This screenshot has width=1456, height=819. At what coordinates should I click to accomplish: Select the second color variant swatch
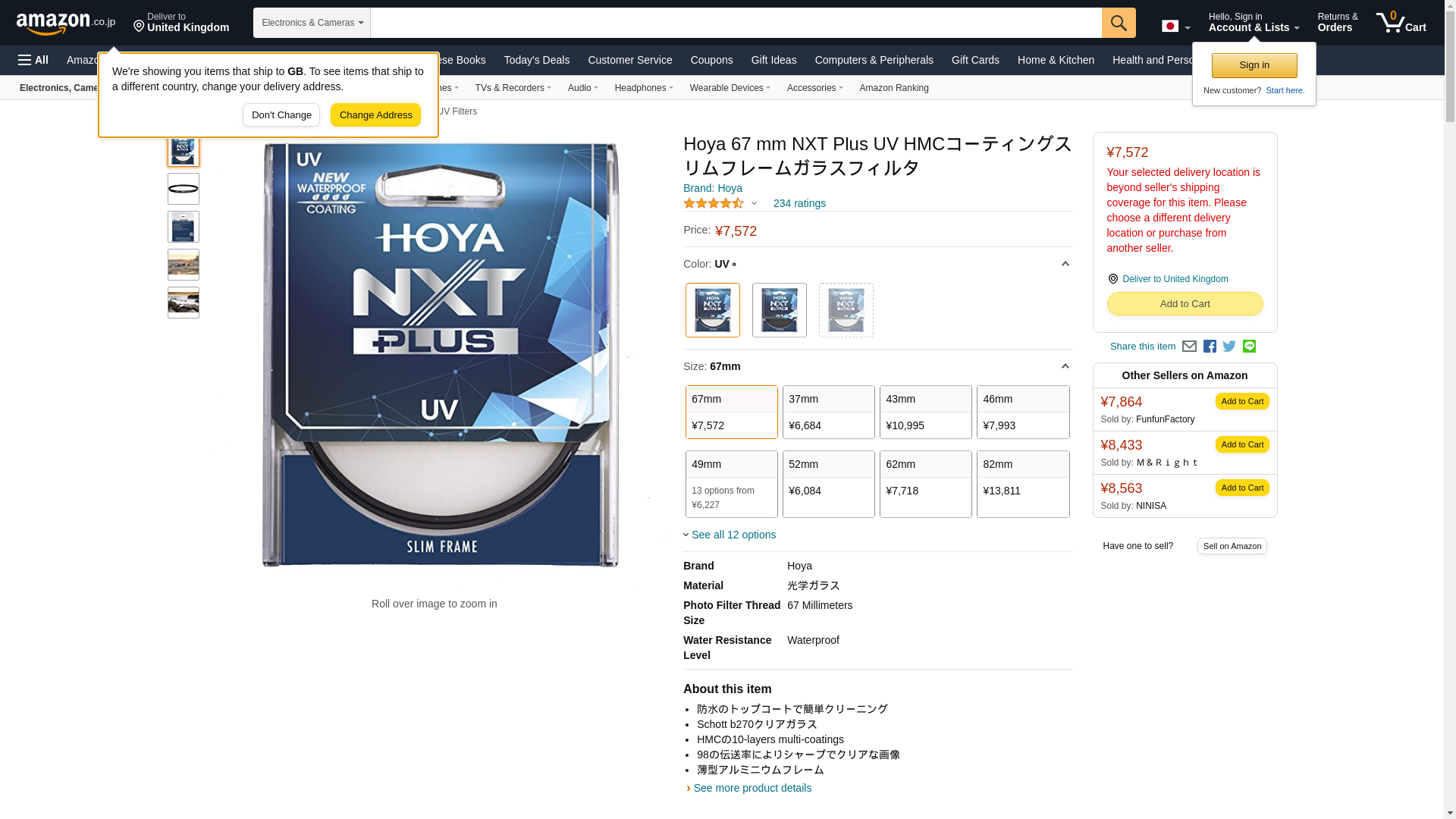click(779, 310)
